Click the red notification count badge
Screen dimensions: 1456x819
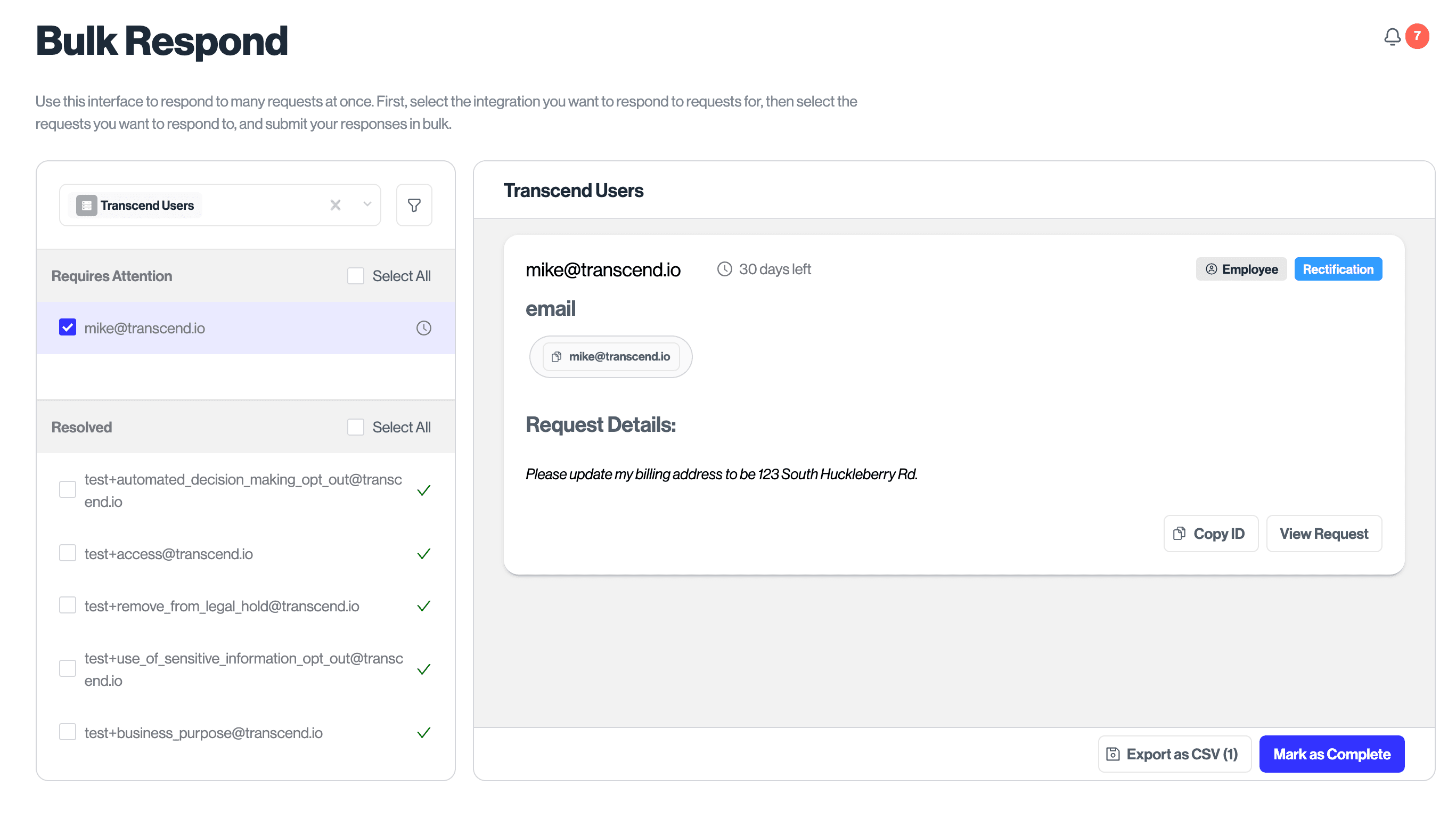1417,36
